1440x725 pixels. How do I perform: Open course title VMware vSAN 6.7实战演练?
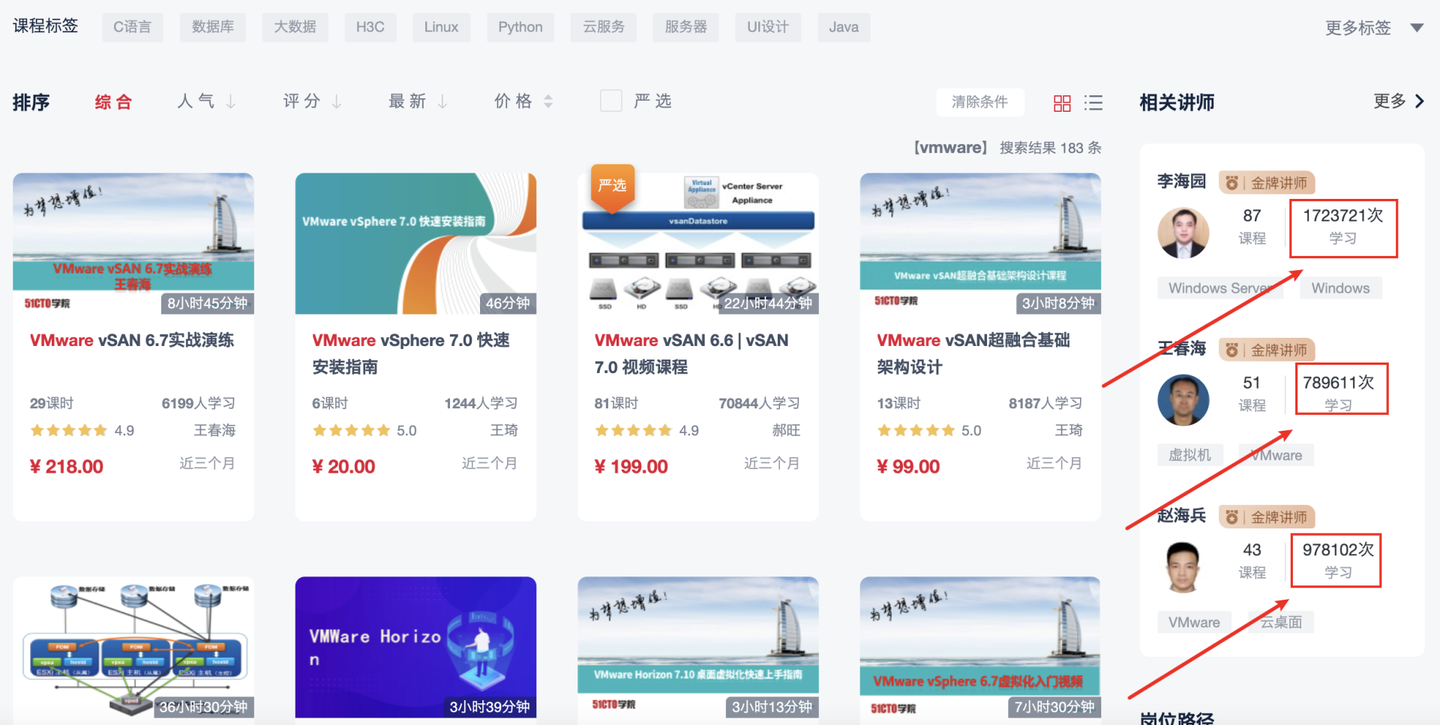coord(132,341)
